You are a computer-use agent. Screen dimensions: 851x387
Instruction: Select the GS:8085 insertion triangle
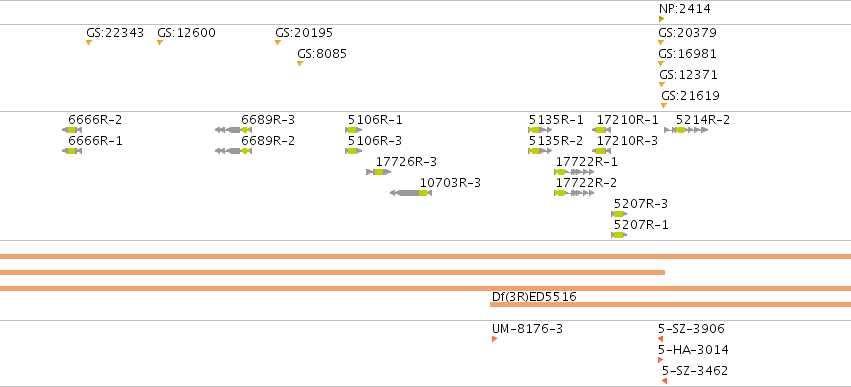coord(300,64)
